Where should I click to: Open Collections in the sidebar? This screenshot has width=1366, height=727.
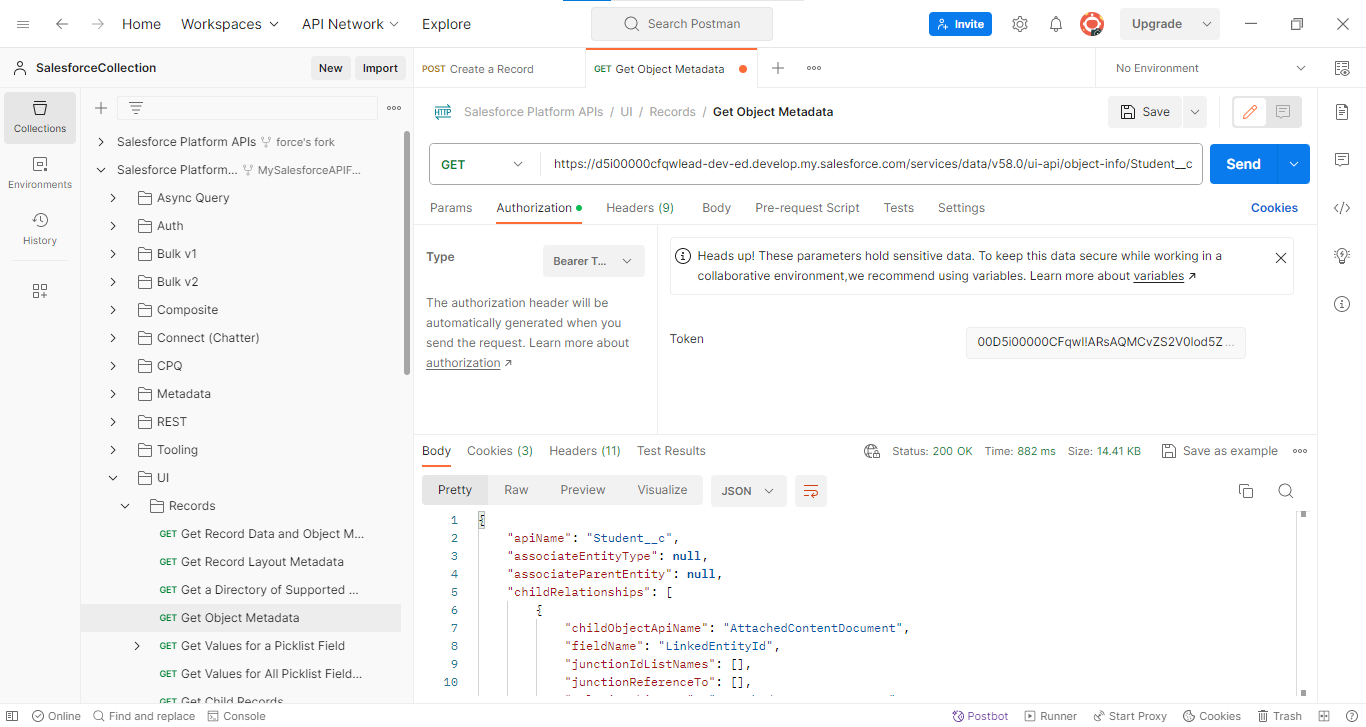point(40,116)
